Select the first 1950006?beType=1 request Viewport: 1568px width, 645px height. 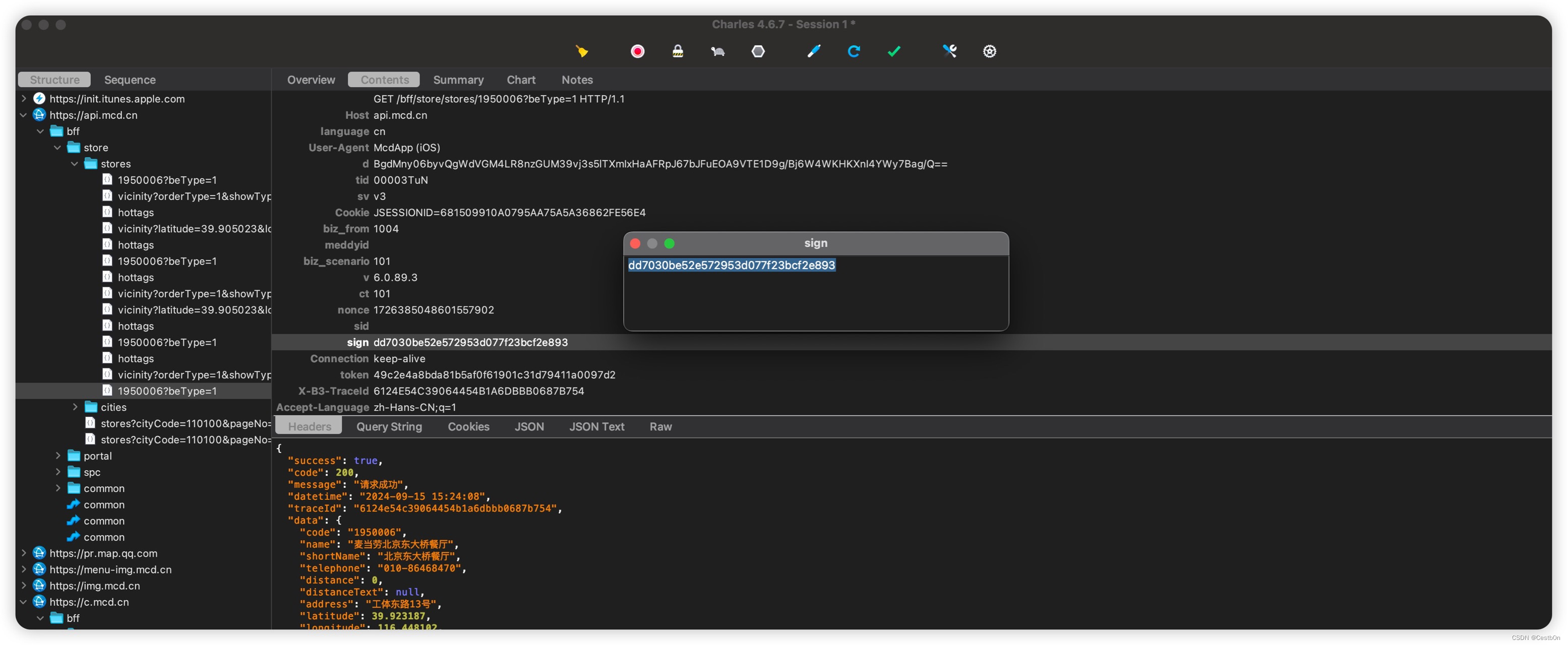click(x=167, y=180)
